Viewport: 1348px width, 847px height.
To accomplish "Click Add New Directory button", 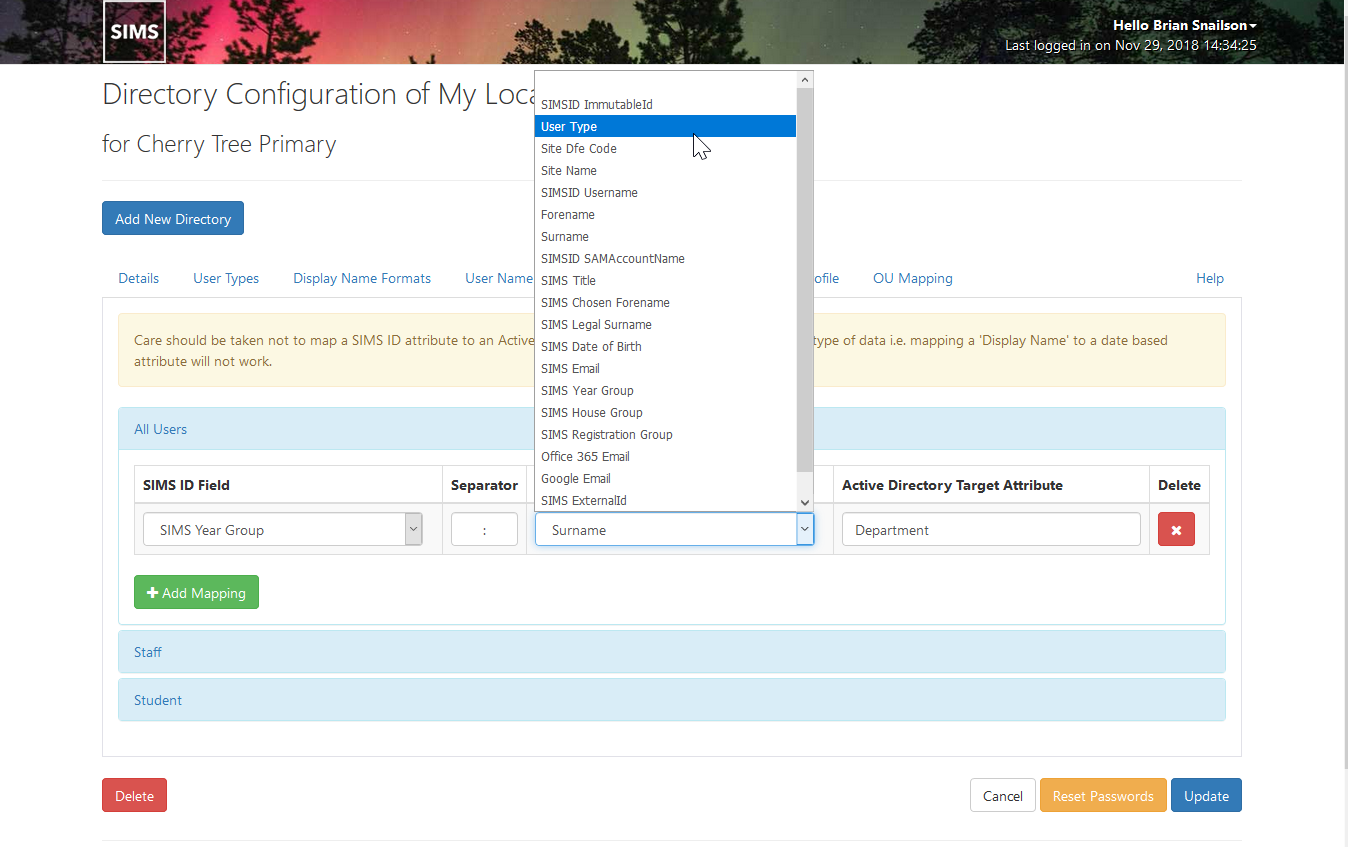I will (173, 218).
